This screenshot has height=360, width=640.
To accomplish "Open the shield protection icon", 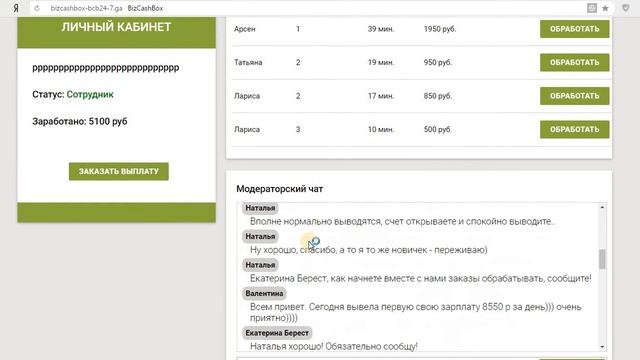I will (x=625, y=8).
